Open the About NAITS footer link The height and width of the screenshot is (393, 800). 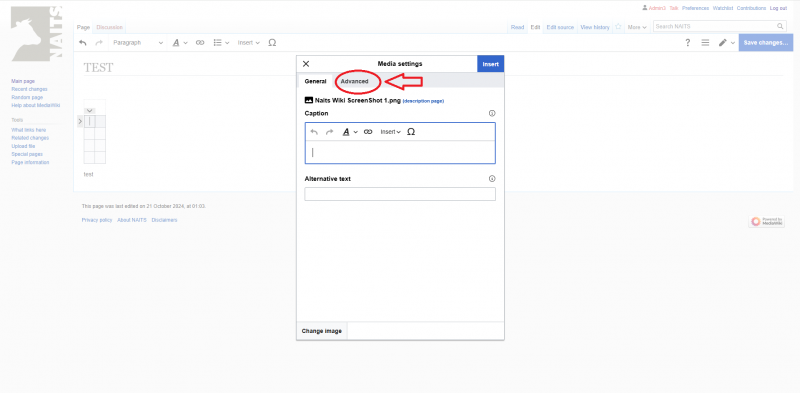(132, 220)
